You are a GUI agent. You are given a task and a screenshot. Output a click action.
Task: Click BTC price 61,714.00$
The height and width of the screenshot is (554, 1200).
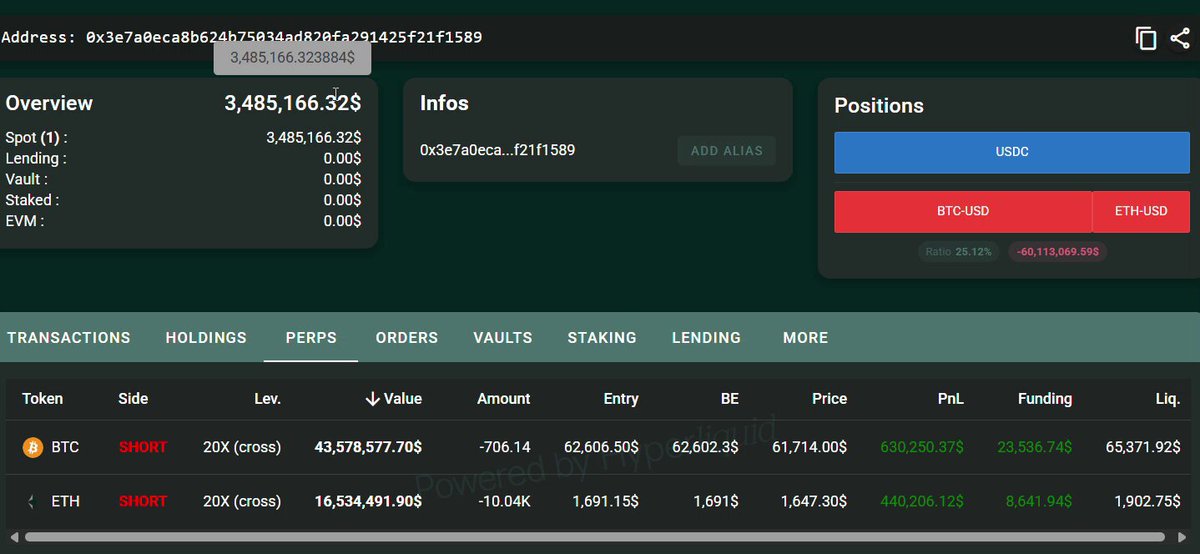(810, 447)
